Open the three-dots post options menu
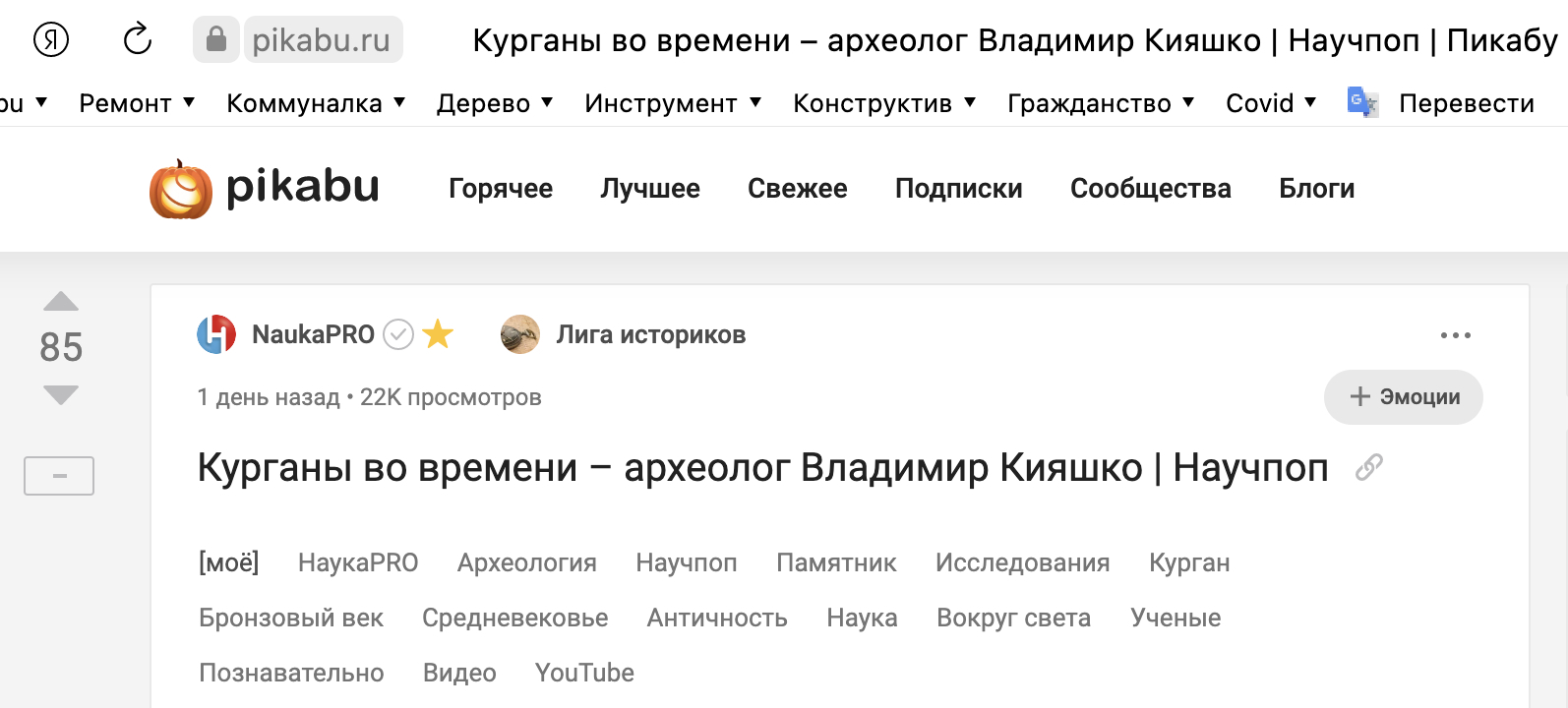This screenshot has height=708, width=1568. point(1455,335)
